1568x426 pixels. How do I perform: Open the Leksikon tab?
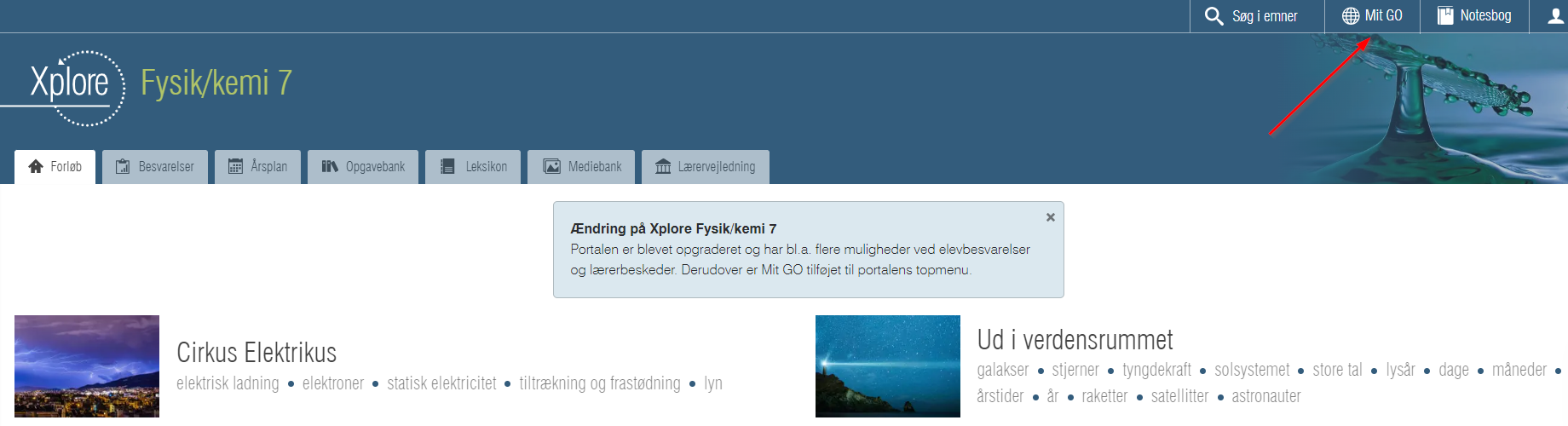click(473, 167)
